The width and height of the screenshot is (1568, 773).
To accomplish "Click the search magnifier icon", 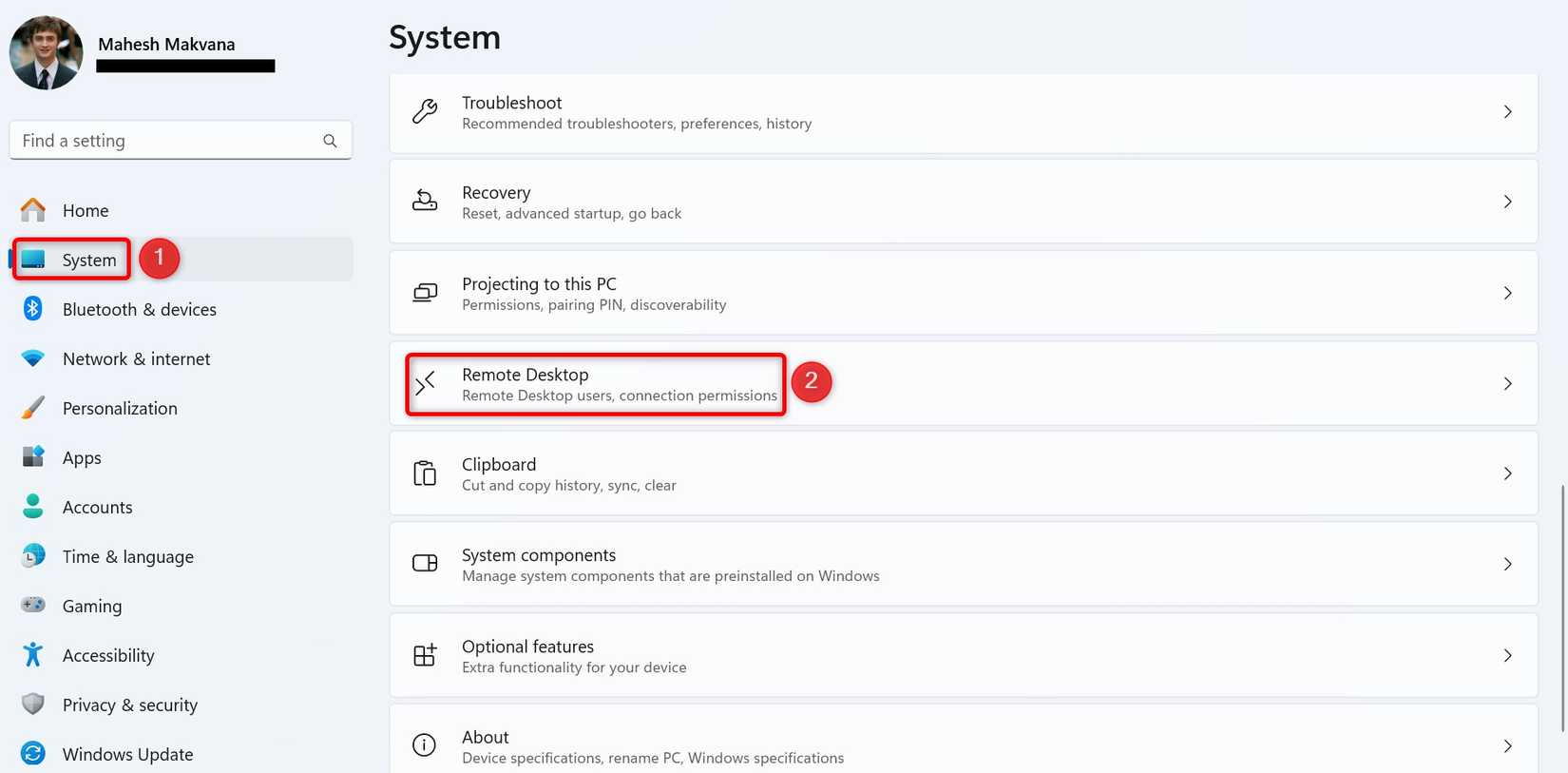I will pyautogui.click(x=330, y=141).
